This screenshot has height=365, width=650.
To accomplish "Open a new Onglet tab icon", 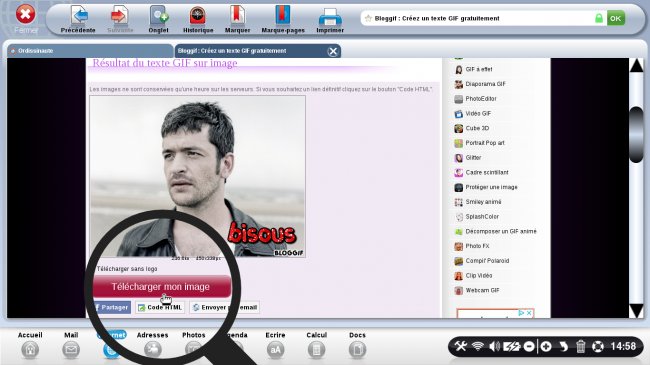I will pos(159,15).
